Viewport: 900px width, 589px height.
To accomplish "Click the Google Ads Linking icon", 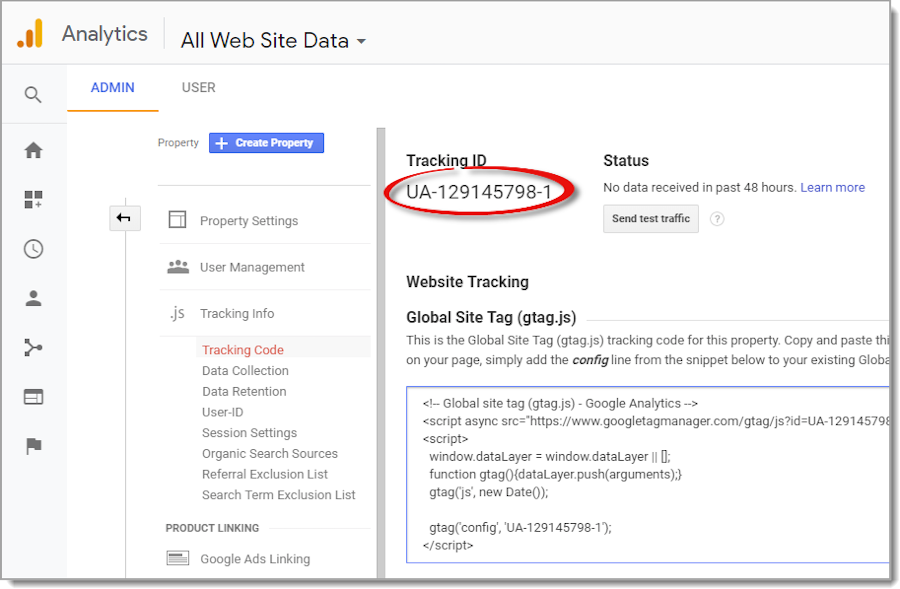I will point(177,557).
